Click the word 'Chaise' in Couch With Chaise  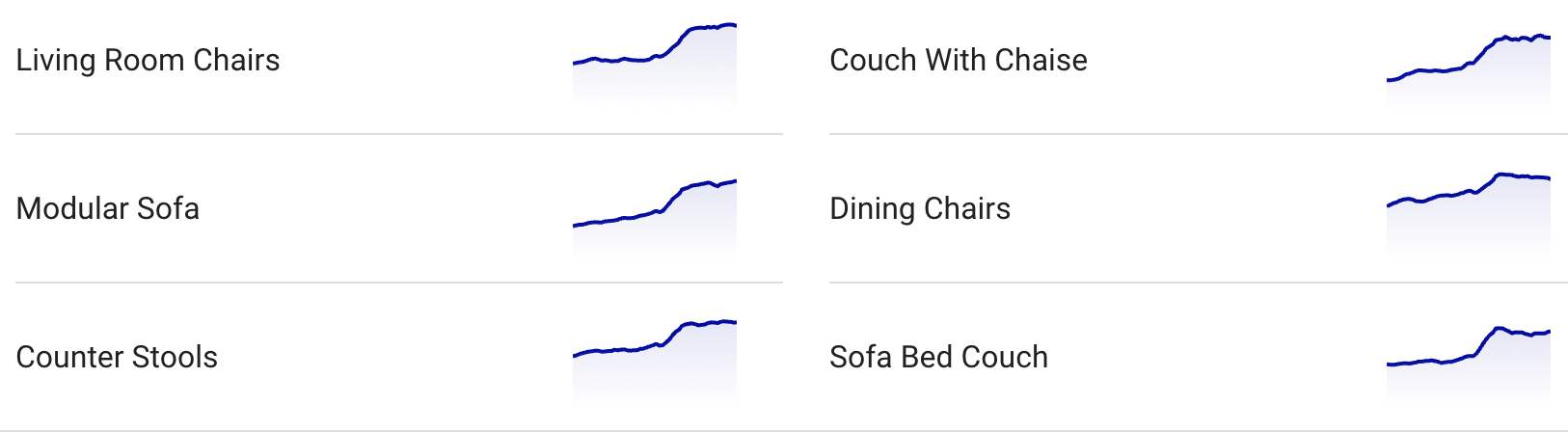coord(1041,60)
